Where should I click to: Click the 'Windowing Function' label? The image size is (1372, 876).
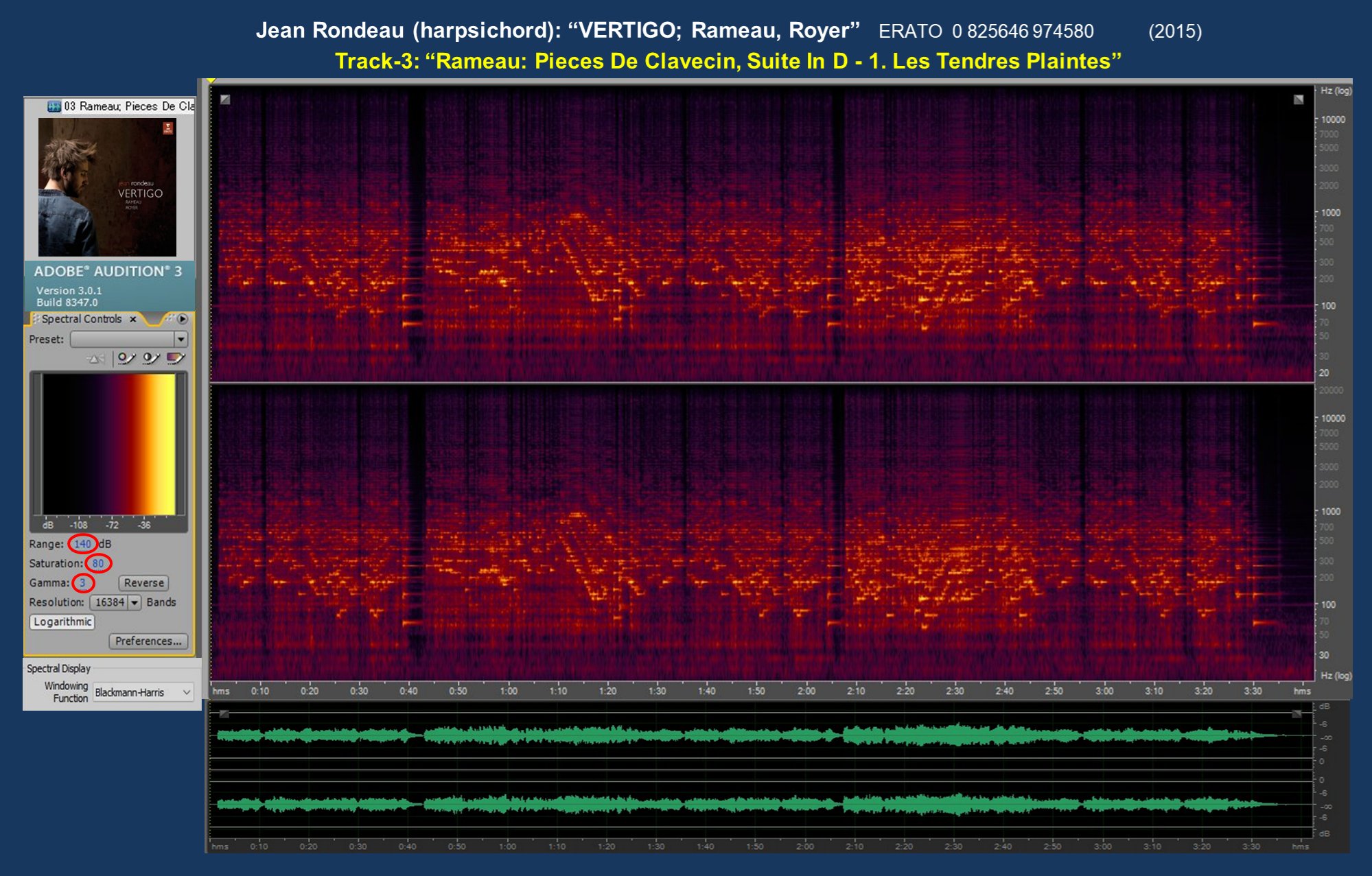tap(66, 692)
